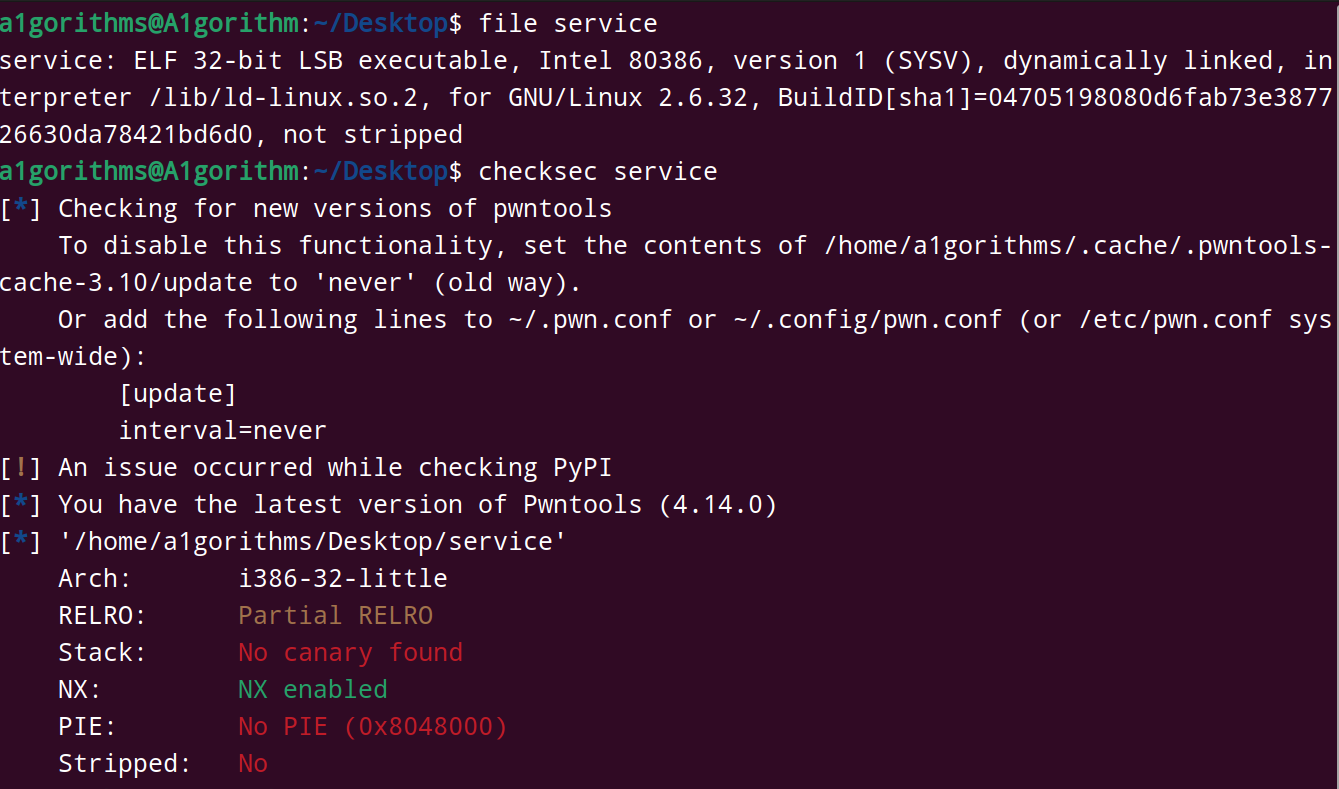
Task: Click the 'file service' command text
Action: pyautogui.click(x=568, y=23)
